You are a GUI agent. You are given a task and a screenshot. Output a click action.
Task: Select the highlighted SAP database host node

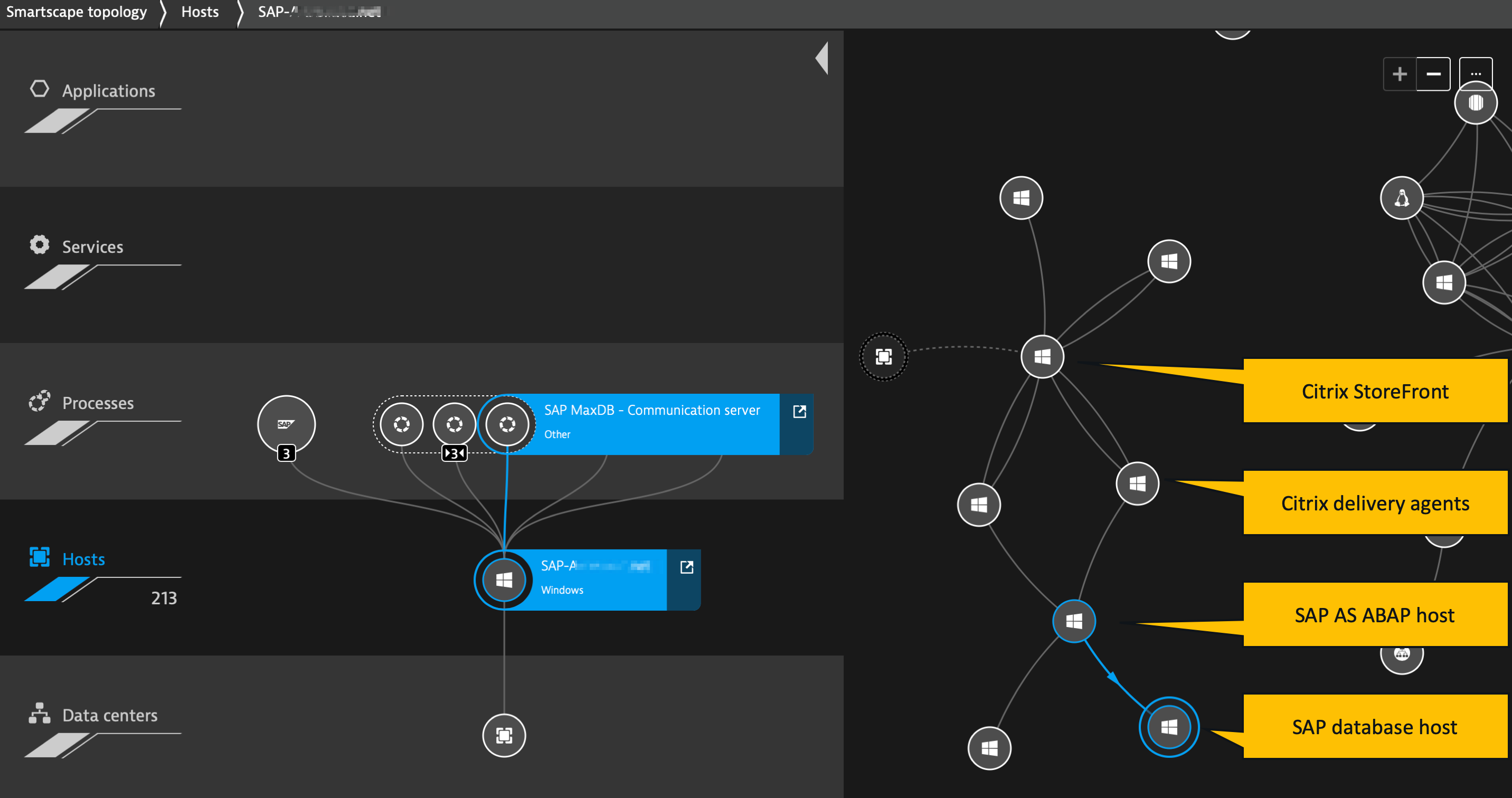pyautogui.click(x=1169, y=727)
